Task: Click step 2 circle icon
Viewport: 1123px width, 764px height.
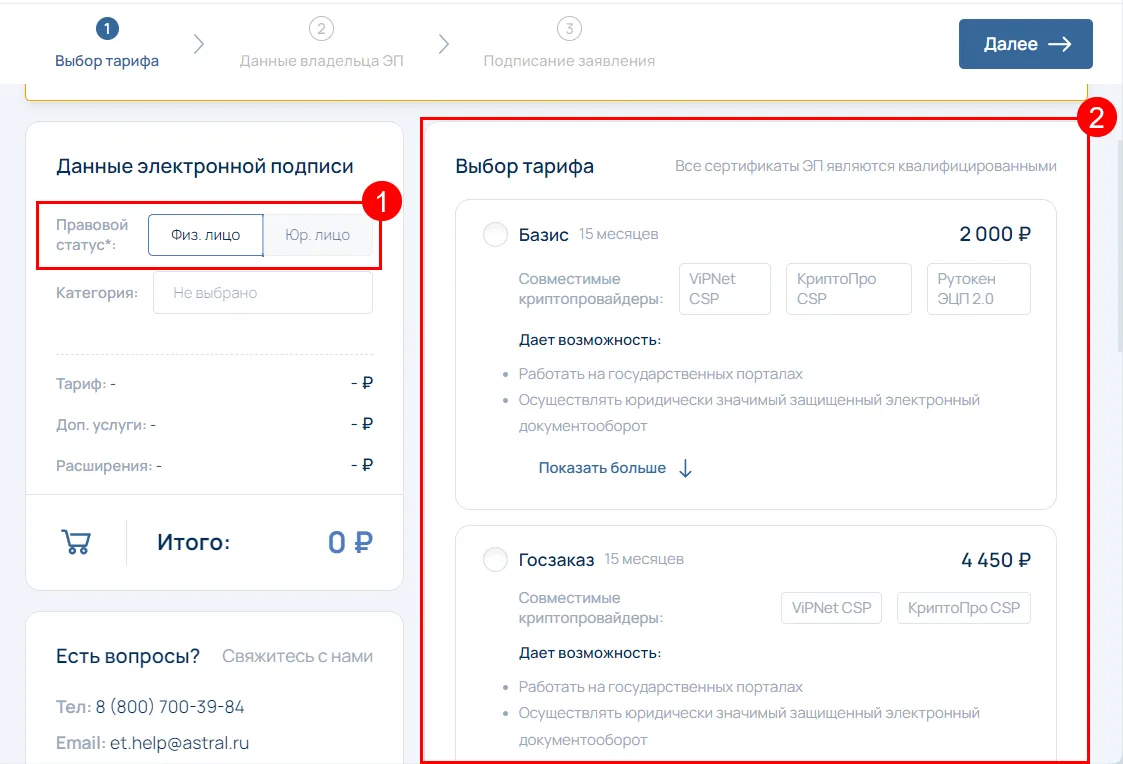Action: (x=321, y=28)
